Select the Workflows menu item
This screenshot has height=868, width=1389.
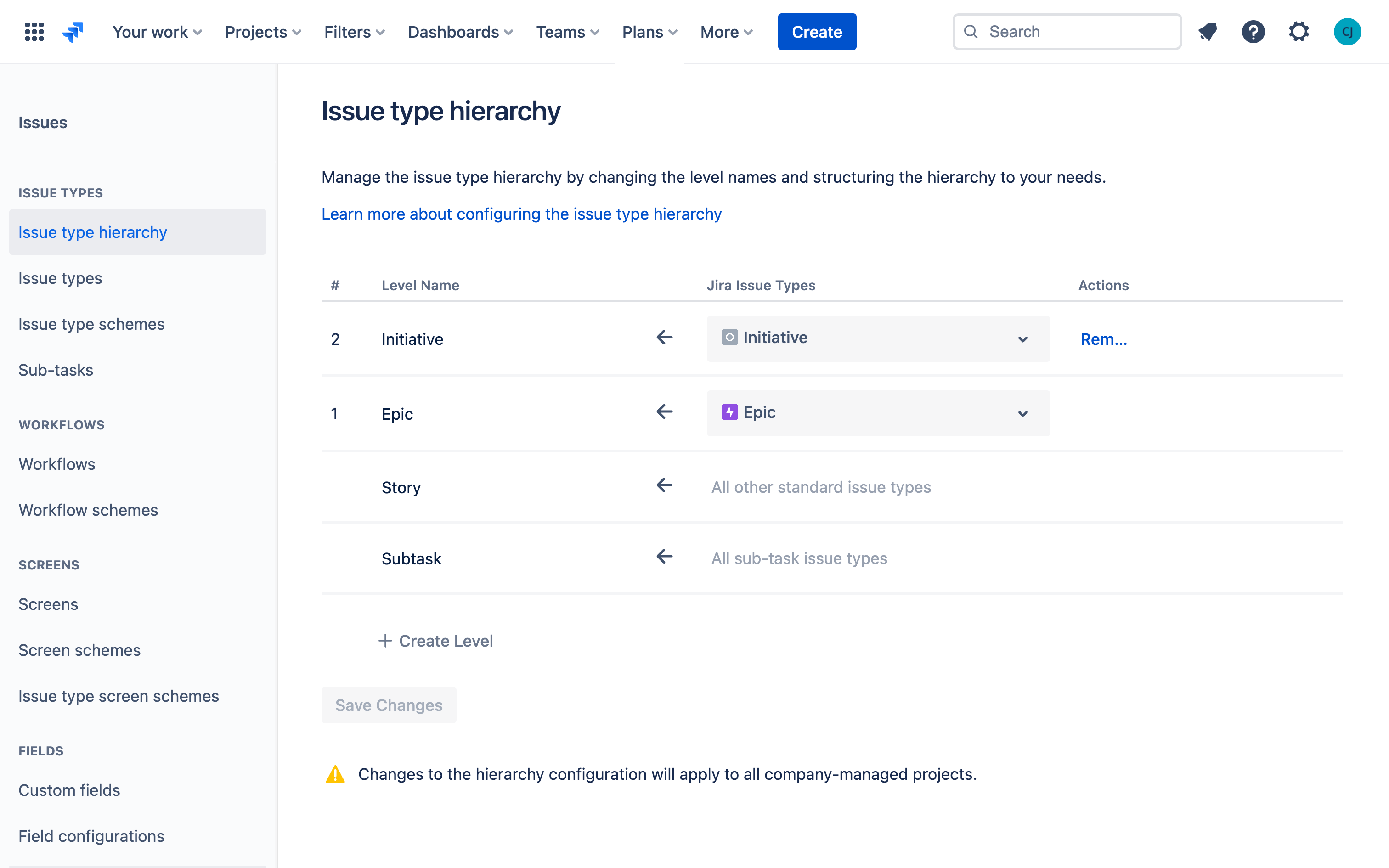click(x=57, y=464)
